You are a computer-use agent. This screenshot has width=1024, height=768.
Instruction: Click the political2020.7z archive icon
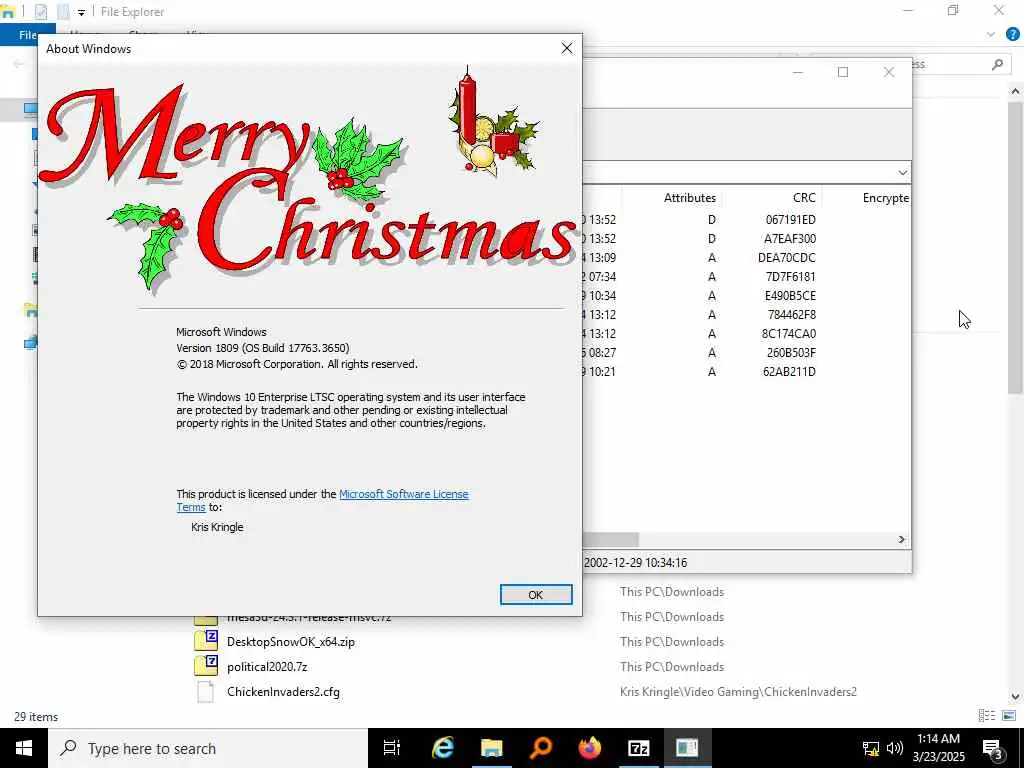(x=206, y=665)
